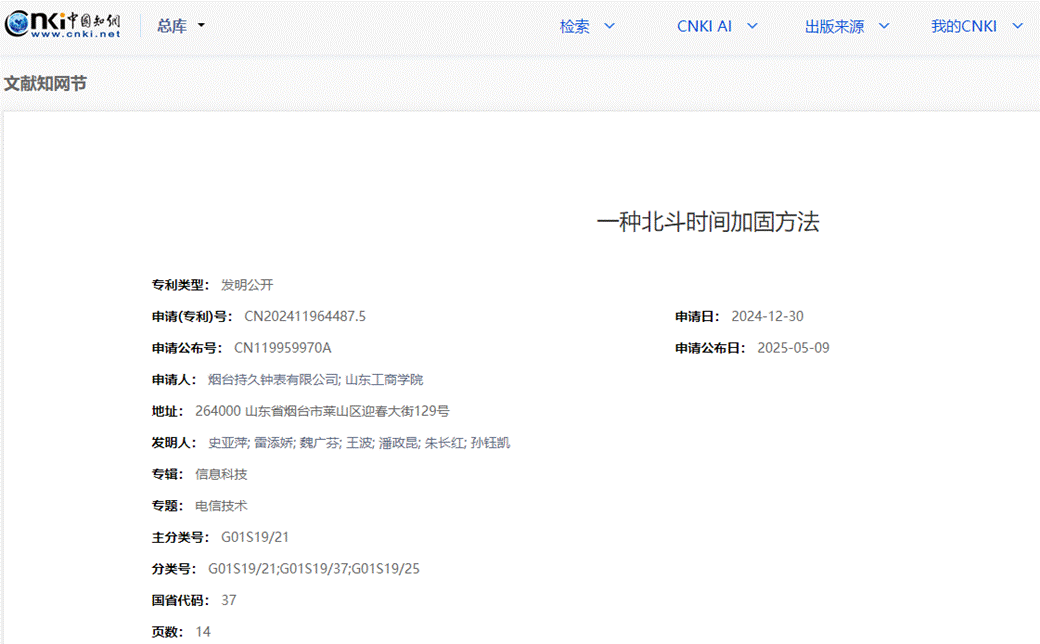Click the CNKI 中国知网 logo

coord(62,25)
